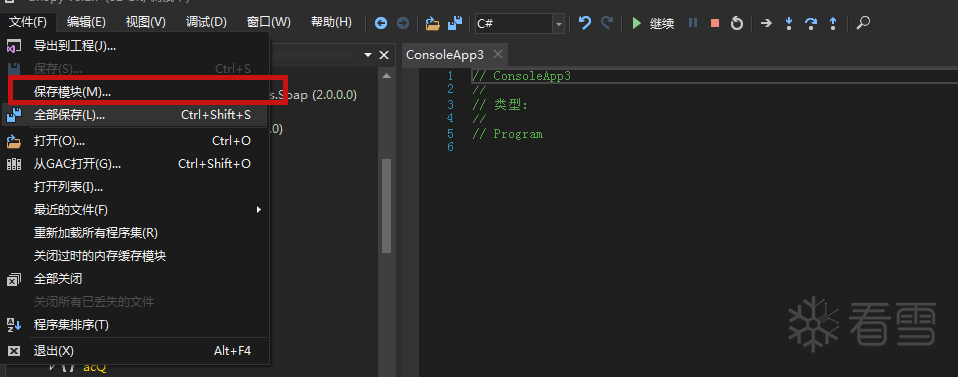
Task: Choose 打开列表(I)... menu entry
Action: coord(135,187)
